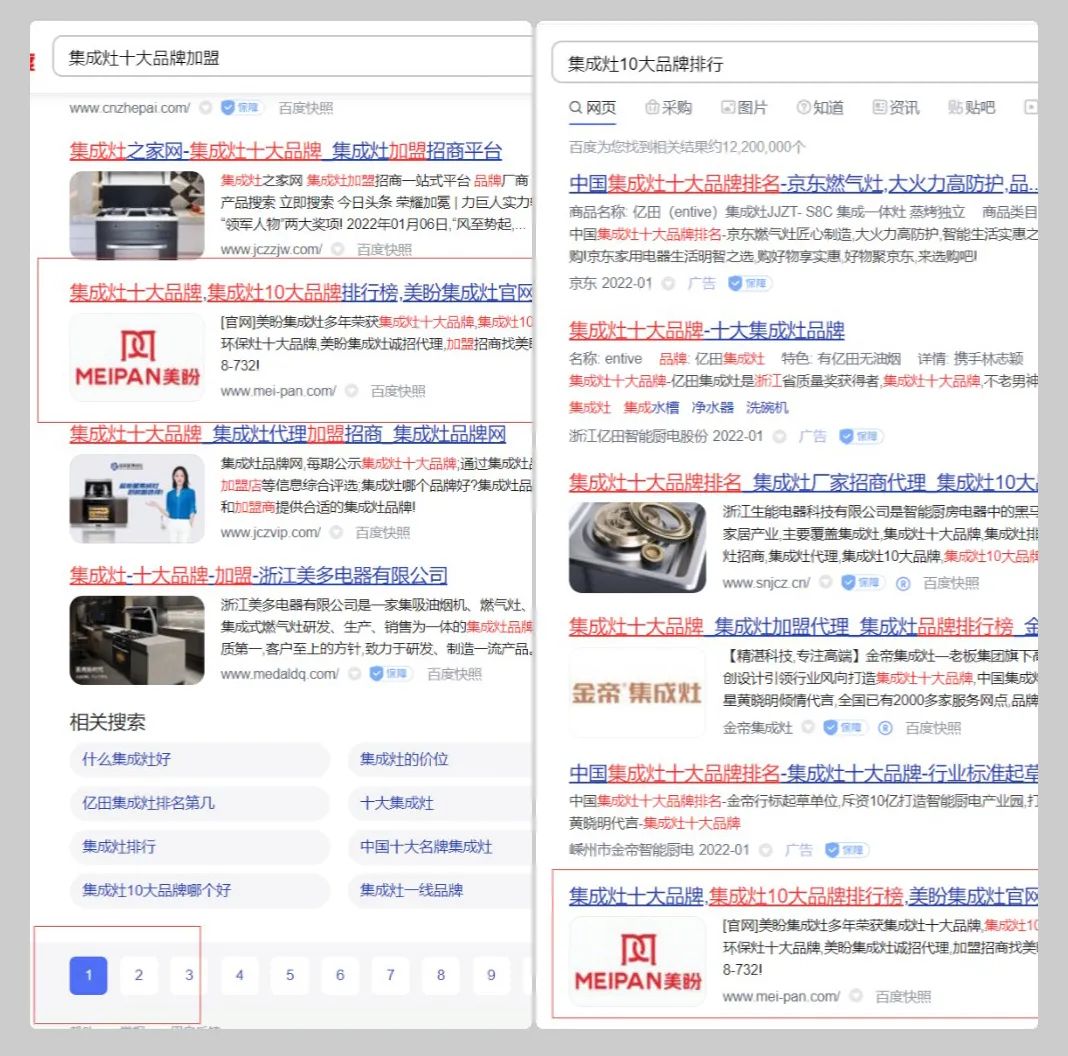Click the round icon beside www.jczzjw.com
The height and width of the screenshot is (1056, 1068).
(337, 249)
